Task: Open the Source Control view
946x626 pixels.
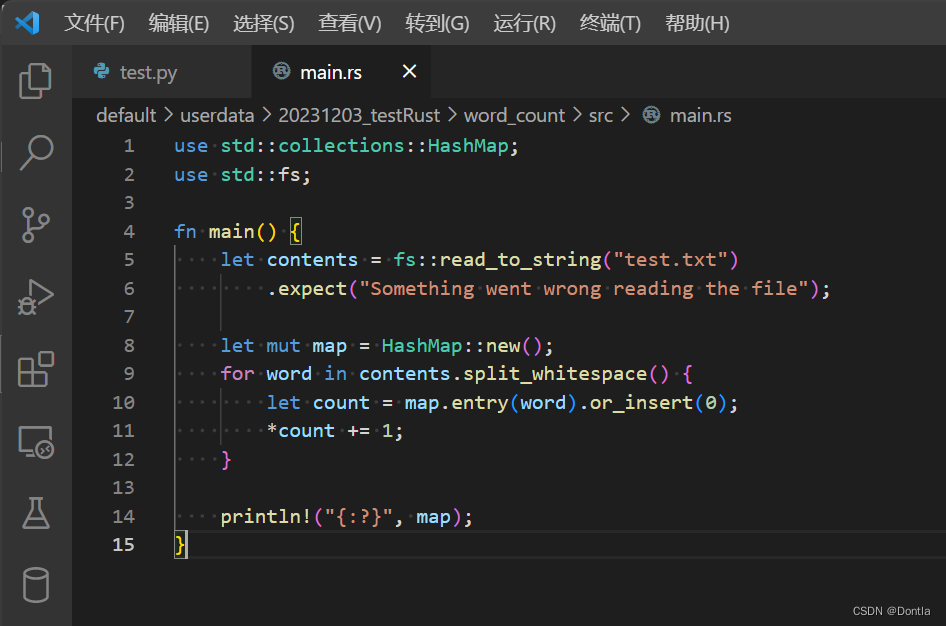Action: [x=36, y=224]
